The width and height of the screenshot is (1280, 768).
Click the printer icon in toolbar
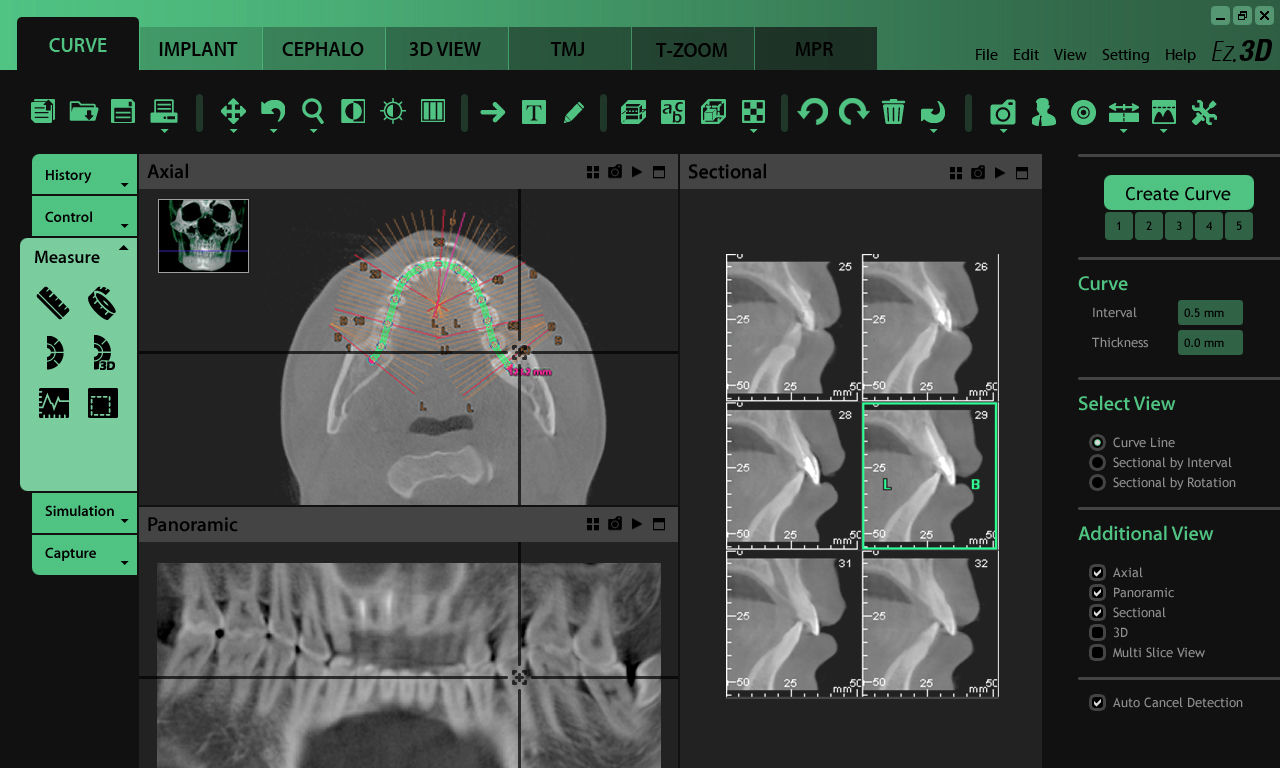point(164,111)
